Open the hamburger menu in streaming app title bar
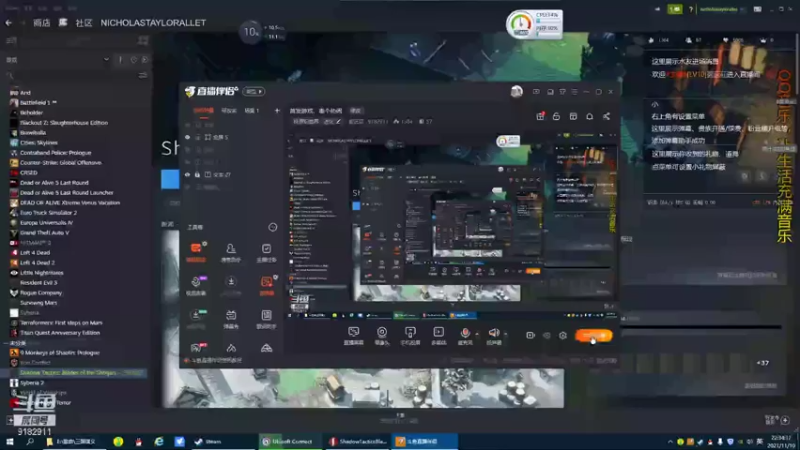This screenshot has height=450, width=800. click(574, 92)
